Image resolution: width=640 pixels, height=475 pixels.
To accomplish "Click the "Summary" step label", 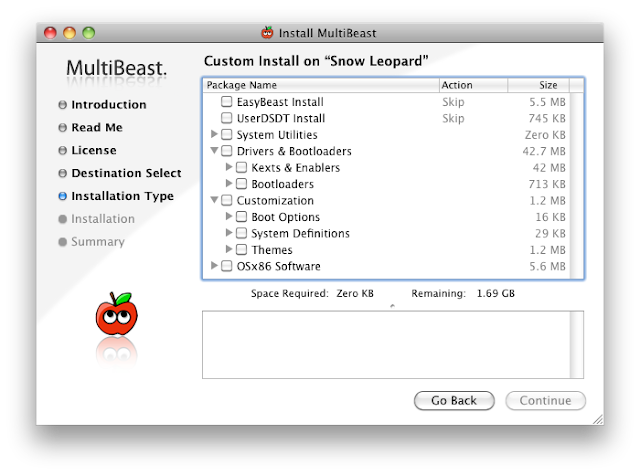I will [98, 242].
